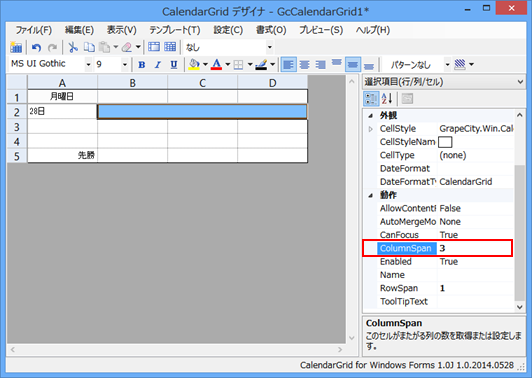
Task: Open the font size 9 dropdown
Action: tap(125, 64)
